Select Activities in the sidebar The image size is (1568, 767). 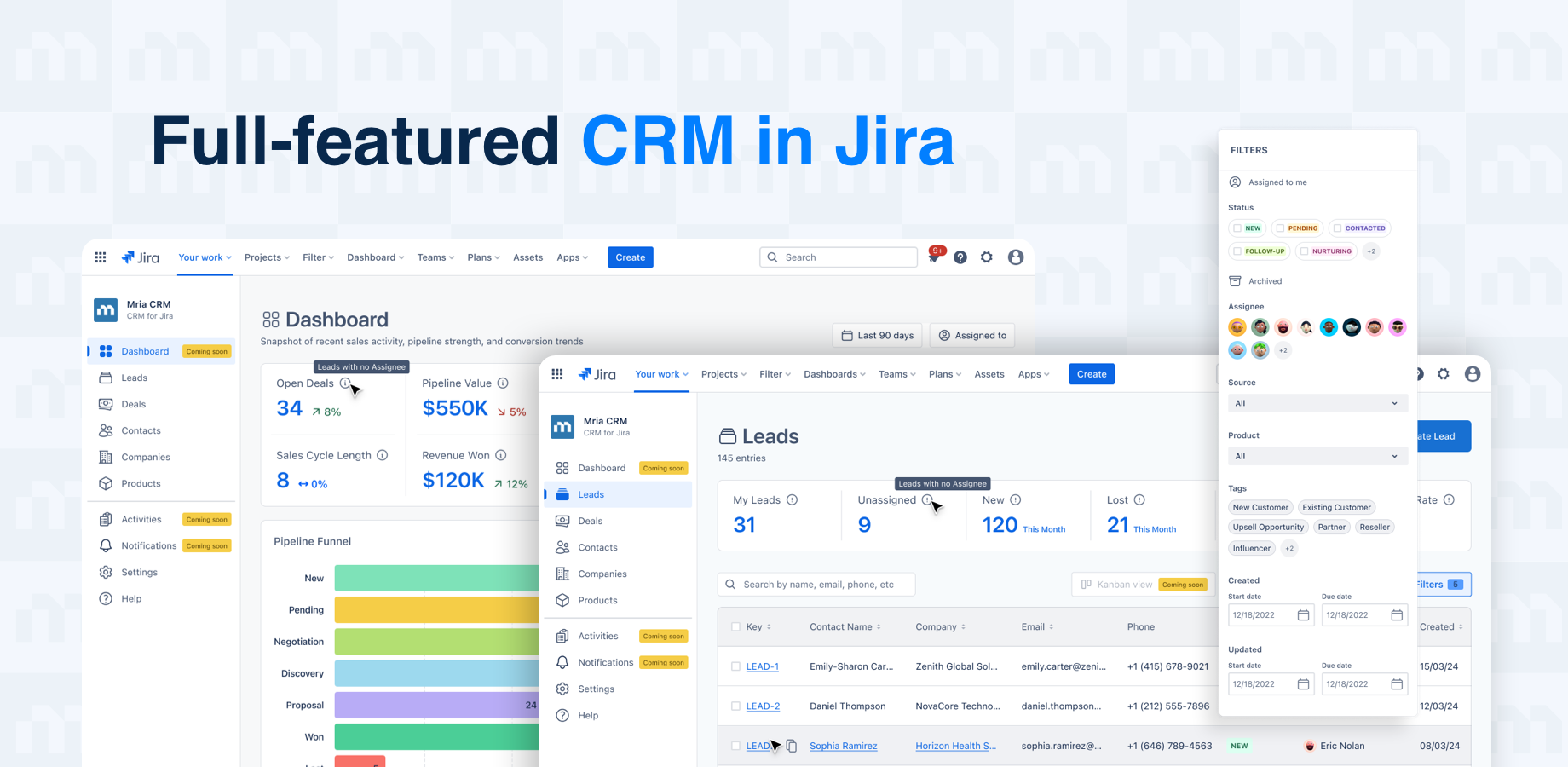pyautogui.click(x=597, y=636)
